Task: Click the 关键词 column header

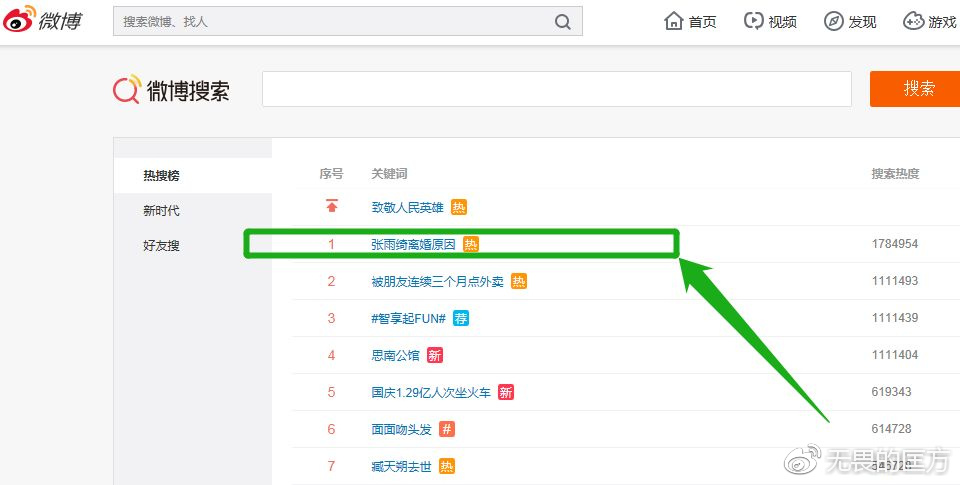Action: [x=389, y=174]
